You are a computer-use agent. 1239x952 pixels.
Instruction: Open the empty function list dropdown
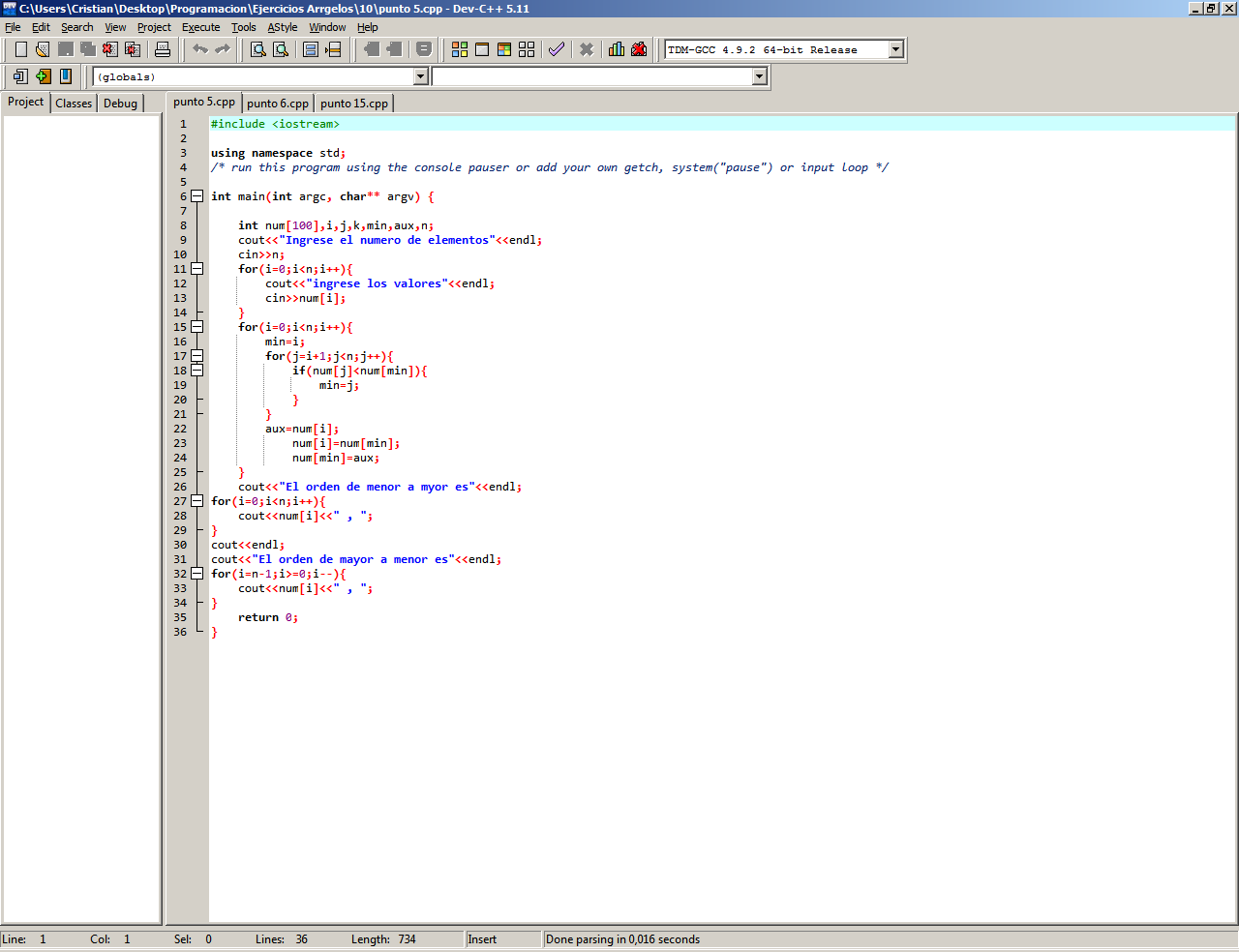(759, 76)
